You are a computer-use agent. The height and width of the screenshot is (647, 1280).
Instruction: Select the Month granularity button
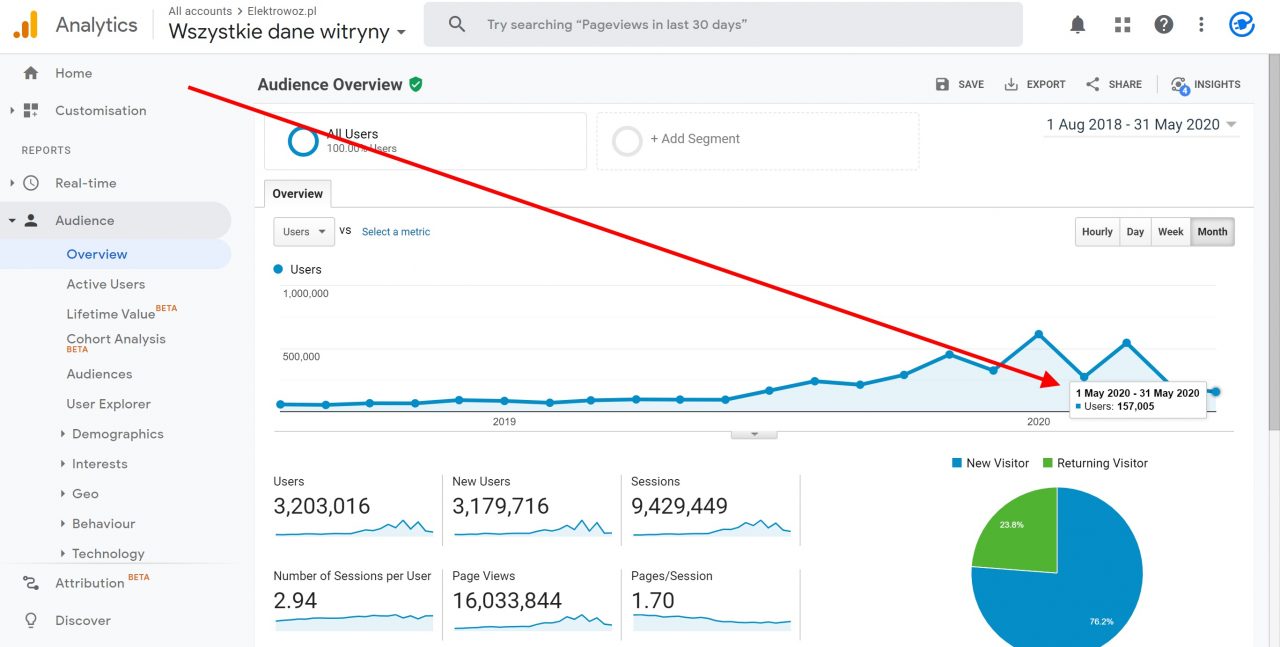click(1212, 232)
